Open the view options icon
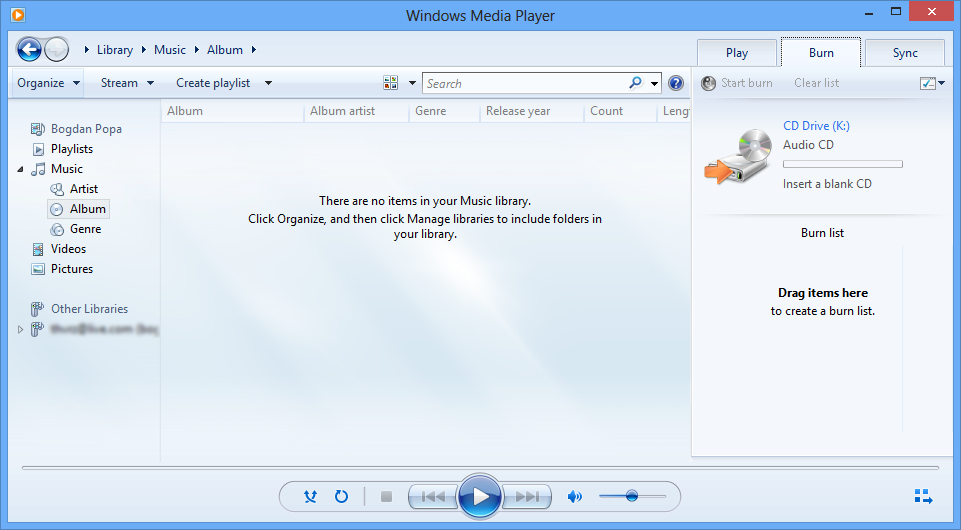961x530 pixels. tap(390, 83)
